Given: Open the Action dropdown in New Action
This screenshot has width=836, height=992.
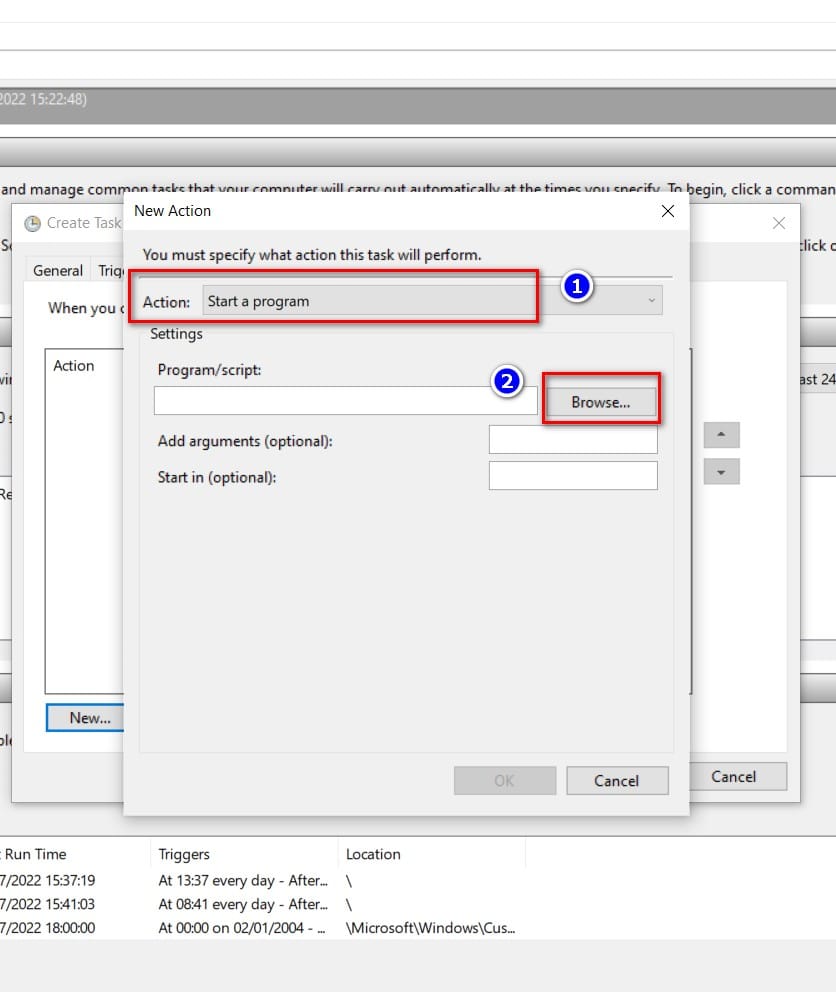Looking at the screenshot, I should click(432, 301).
